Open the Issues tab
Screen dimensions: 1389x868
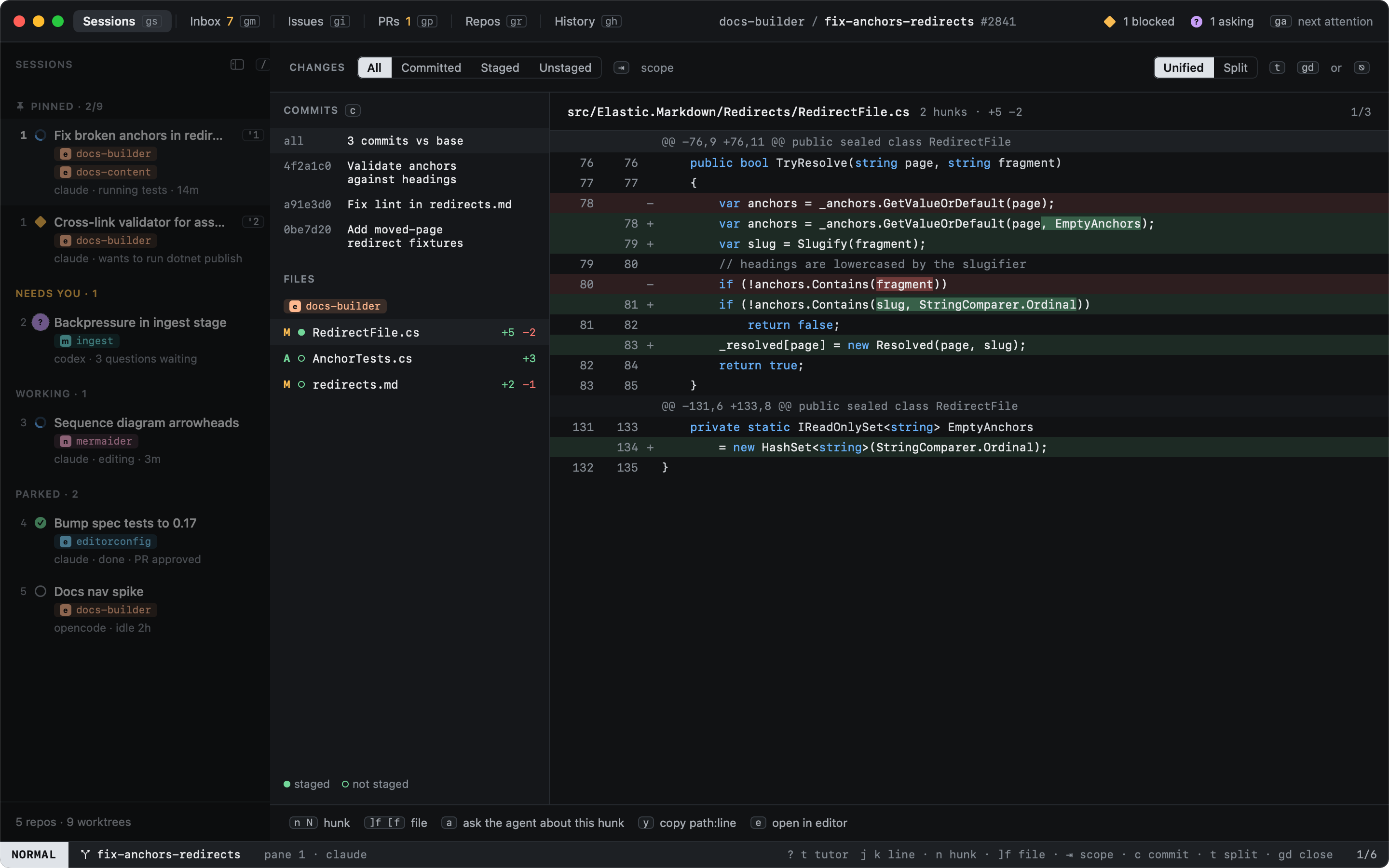click(318, 21)
